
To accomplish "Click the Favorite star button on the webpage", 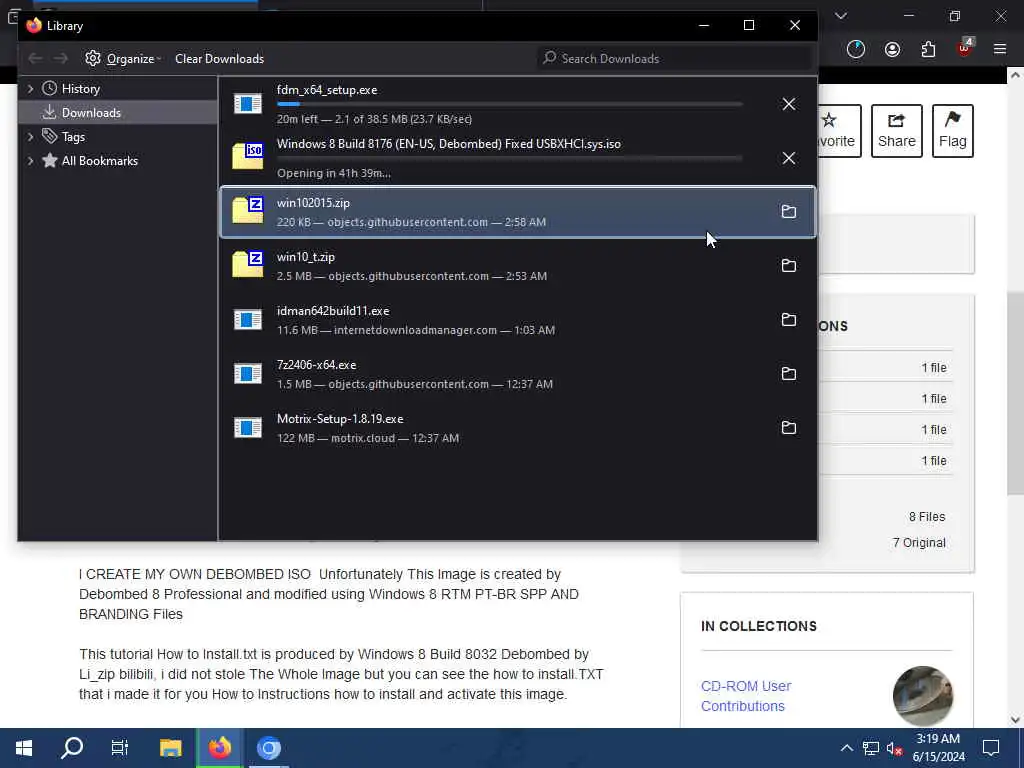I will click(x=839, y=131).
